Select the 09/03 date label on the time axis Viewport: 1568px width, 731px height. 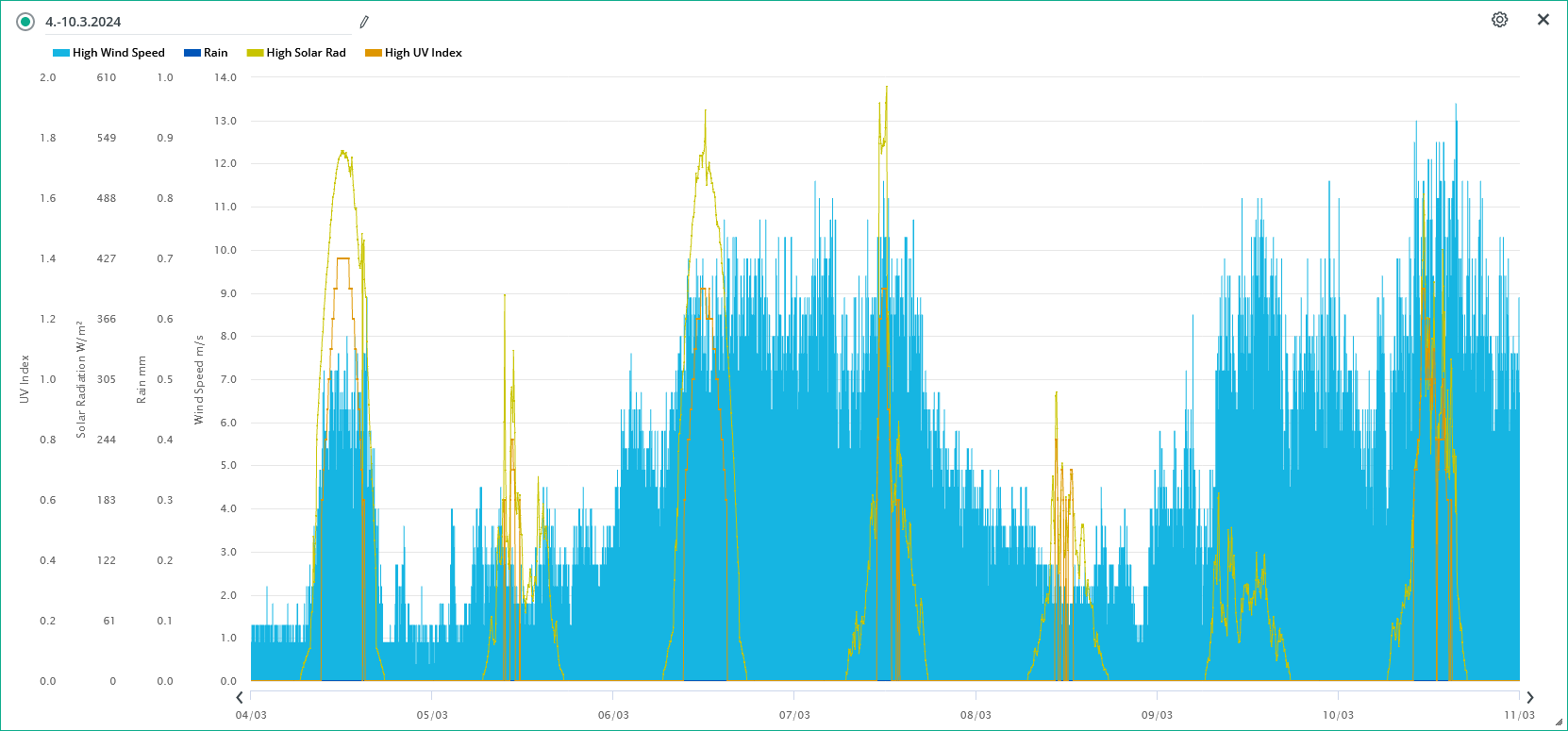(x=1157, y=715)
